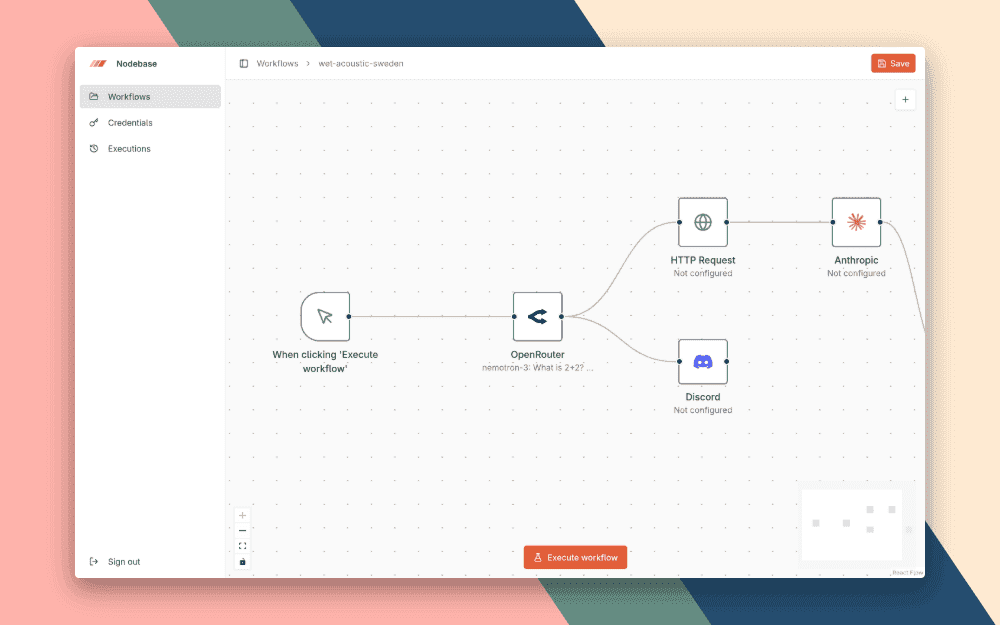Click Not configured under Discord
The width and height of the screenshot is (1000, 625).
click(x=703, y=410)
